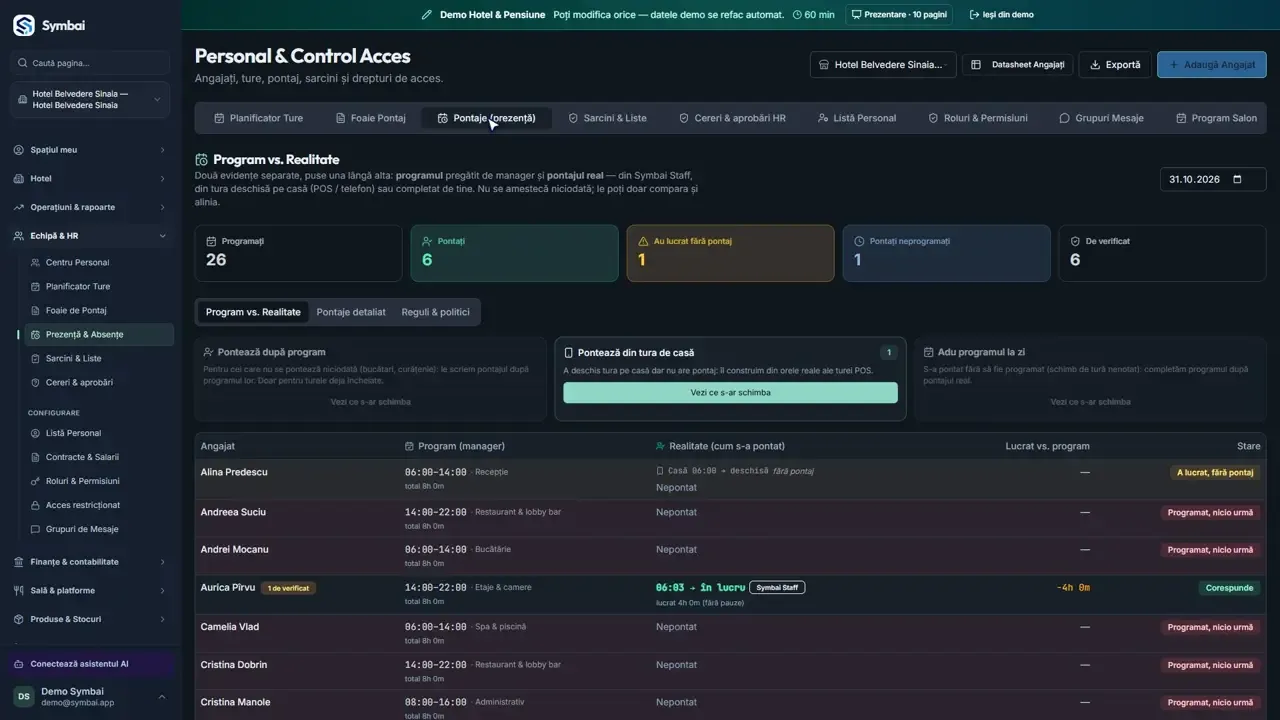Screen dimensions: 1280x720
Task: Click the Alina Predescu row name
Action: (x=234, y=472)
